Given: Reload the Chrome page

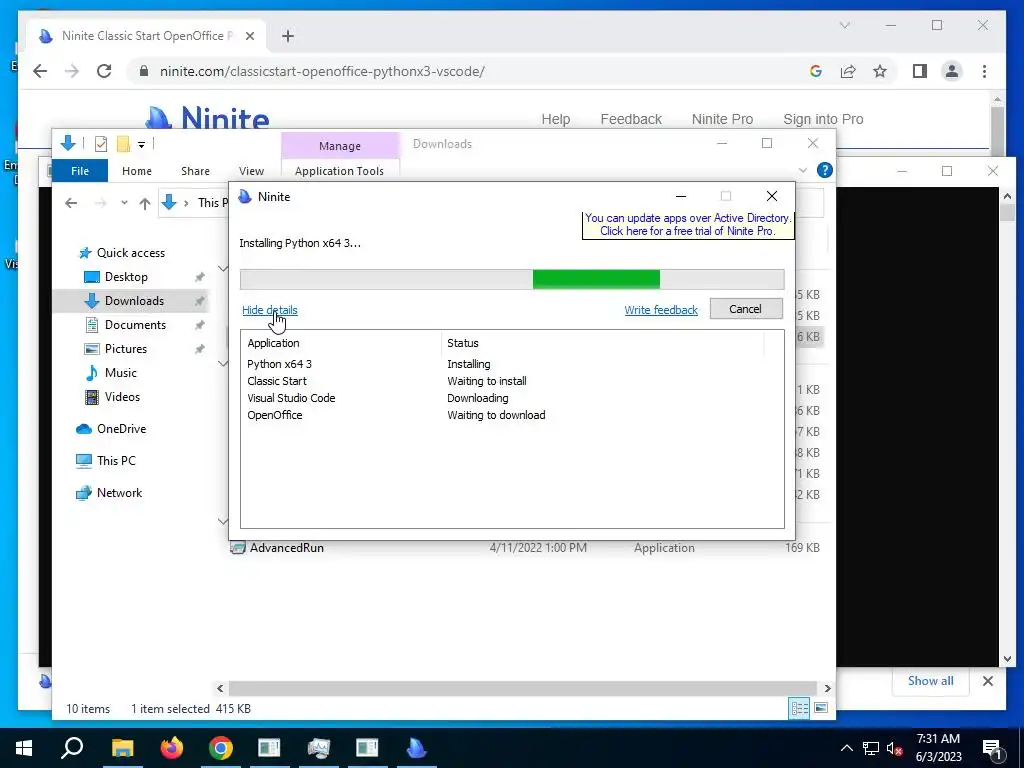Looking at the screenshot, I should 104,71.
